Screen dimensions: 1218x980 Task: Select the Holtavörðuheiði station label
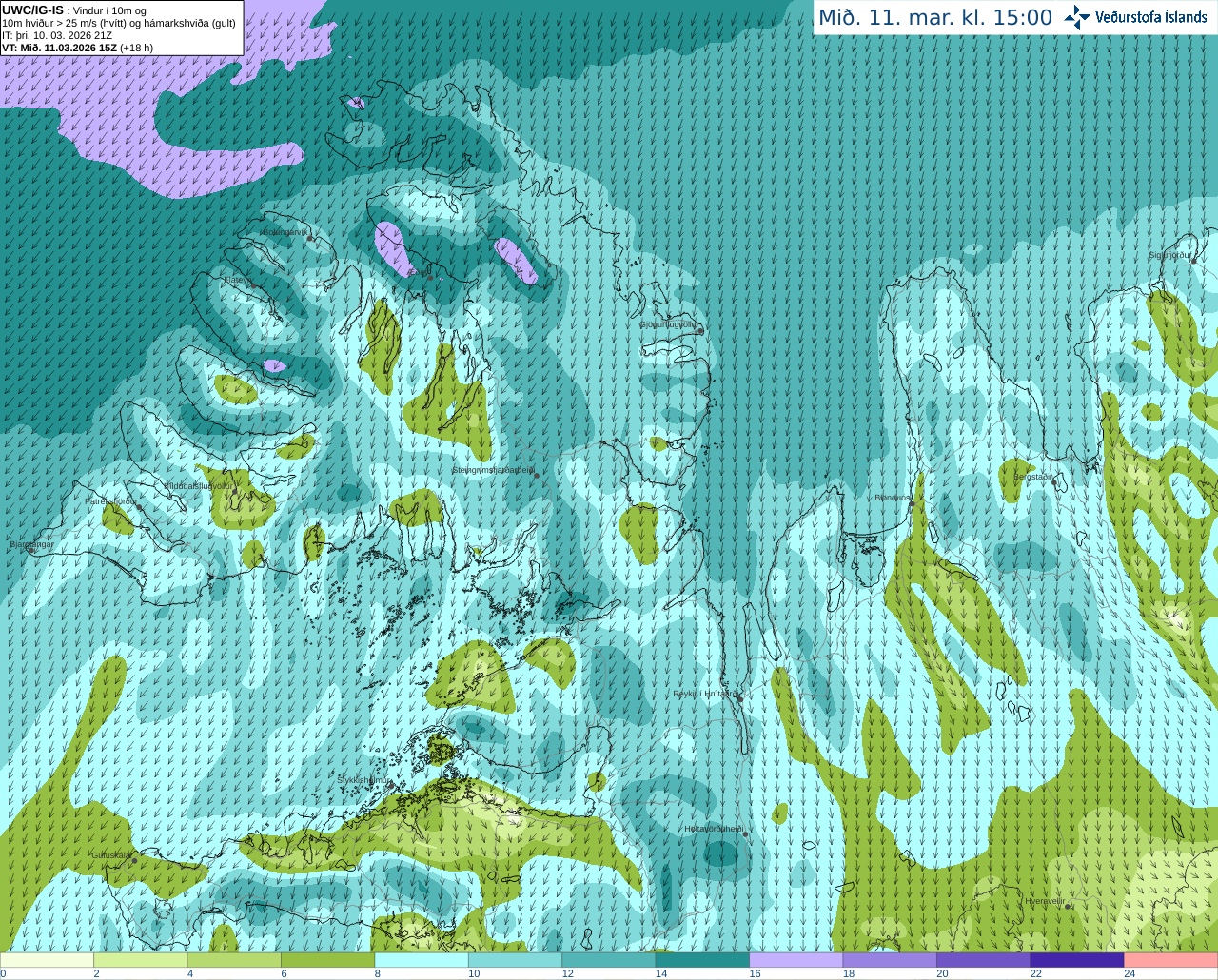tap(714, 829)
